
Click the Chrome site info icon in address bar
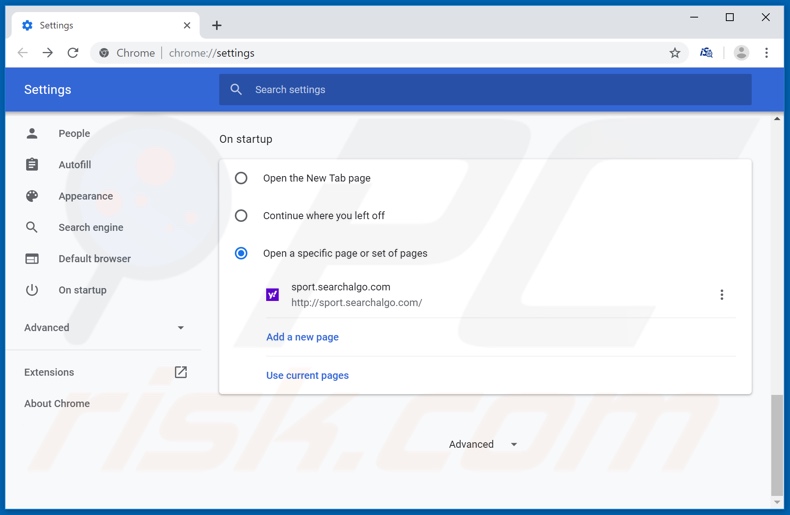[x=104, y=53]
